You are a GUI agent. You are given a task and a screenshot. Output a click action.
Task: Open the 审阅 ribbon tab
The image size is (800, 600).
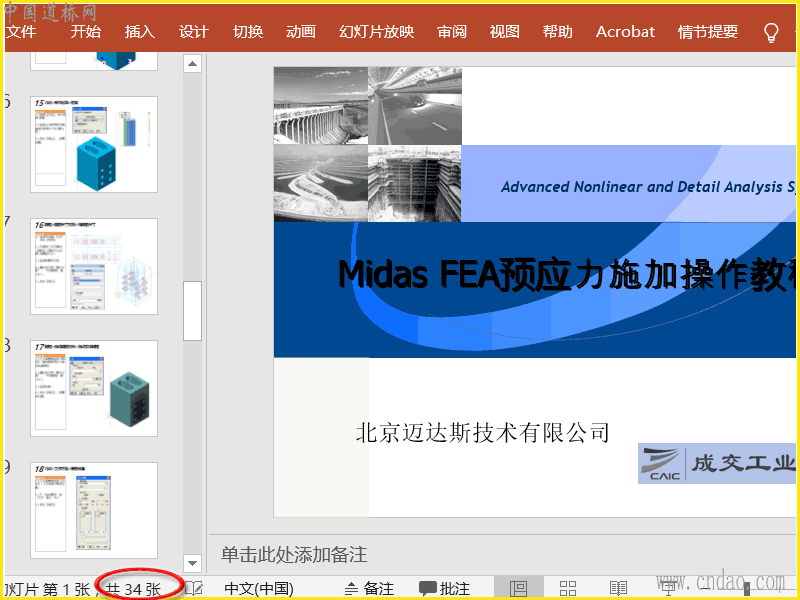coord(452,32)
